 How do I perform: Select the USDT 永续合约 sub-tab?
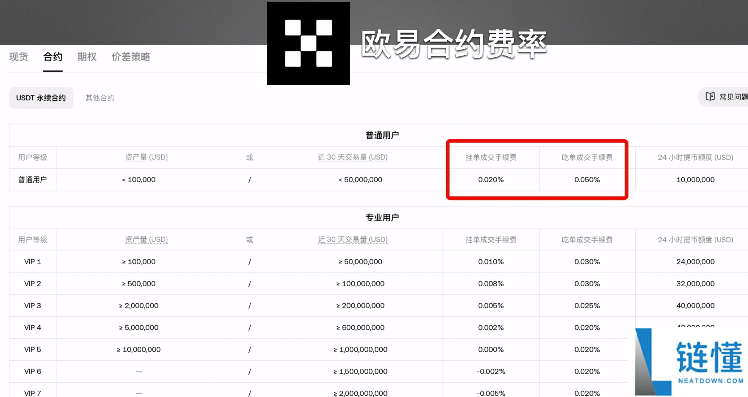click(41, 98)
